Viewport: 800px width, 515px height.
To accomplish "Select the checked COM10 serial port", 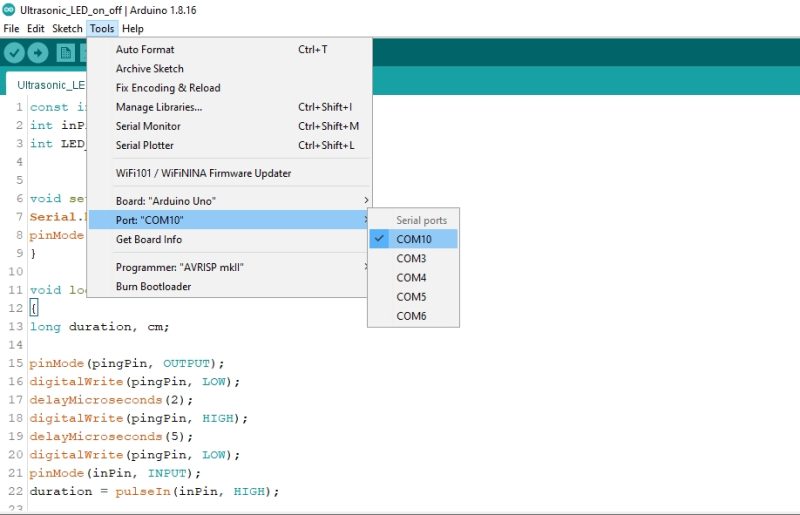I will 414,239.
